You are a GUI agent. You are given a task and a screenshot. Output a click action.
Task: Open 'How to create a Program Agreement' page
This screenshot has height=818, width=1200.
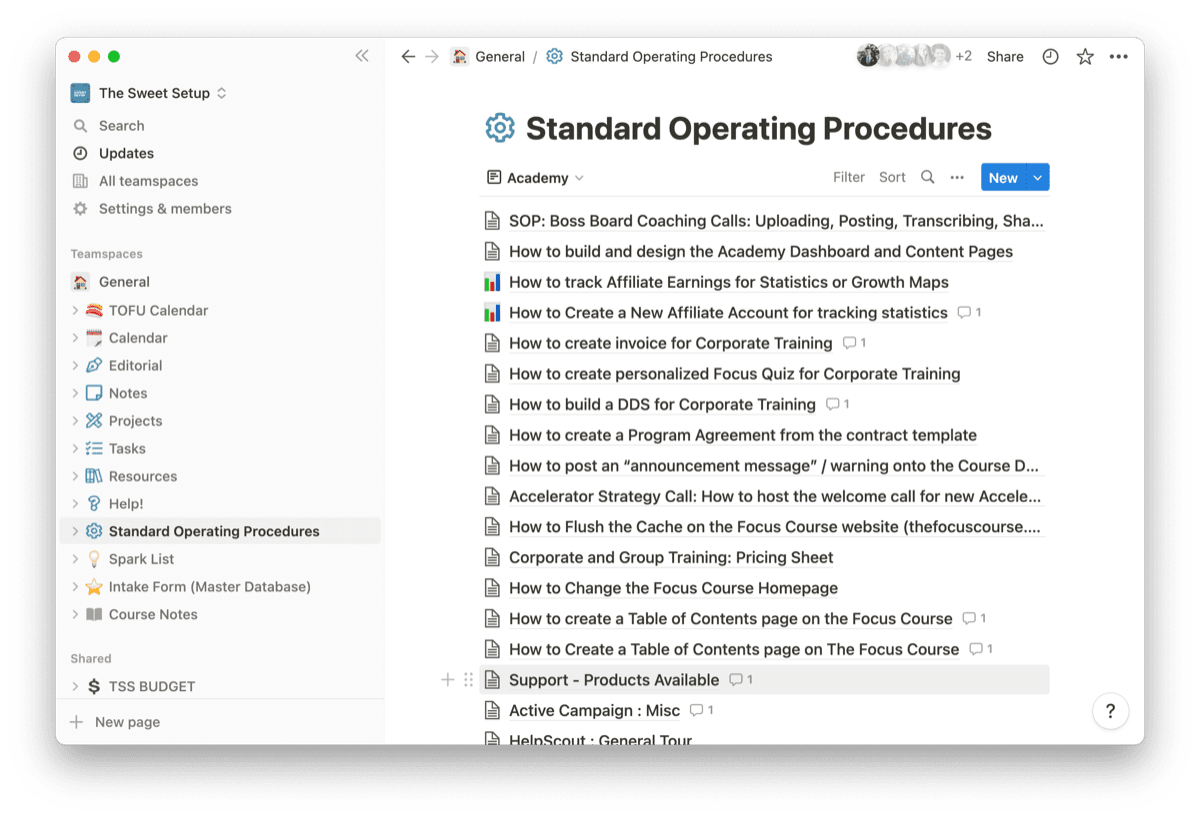[x=743, y=435]
